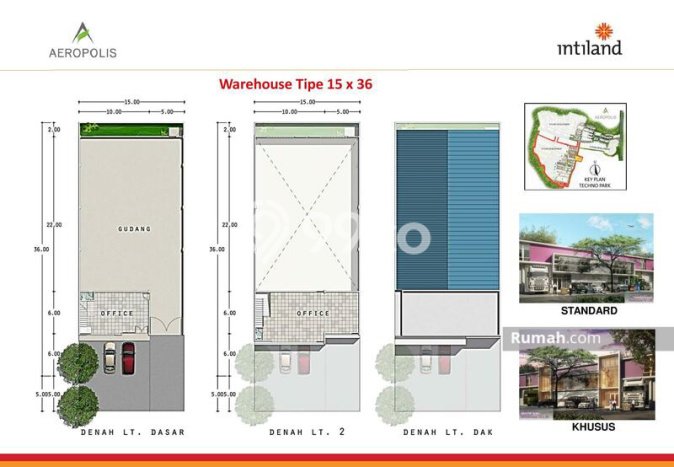
Task: Open the KHUSUS facade rendering image
Action: (587, 374)
